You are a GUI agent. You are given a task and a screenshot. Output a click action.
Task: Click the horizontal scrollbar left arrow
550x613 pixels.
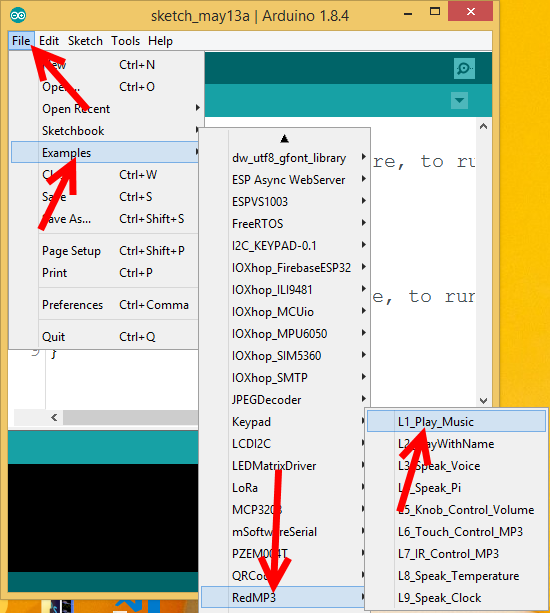click(54, 418)
